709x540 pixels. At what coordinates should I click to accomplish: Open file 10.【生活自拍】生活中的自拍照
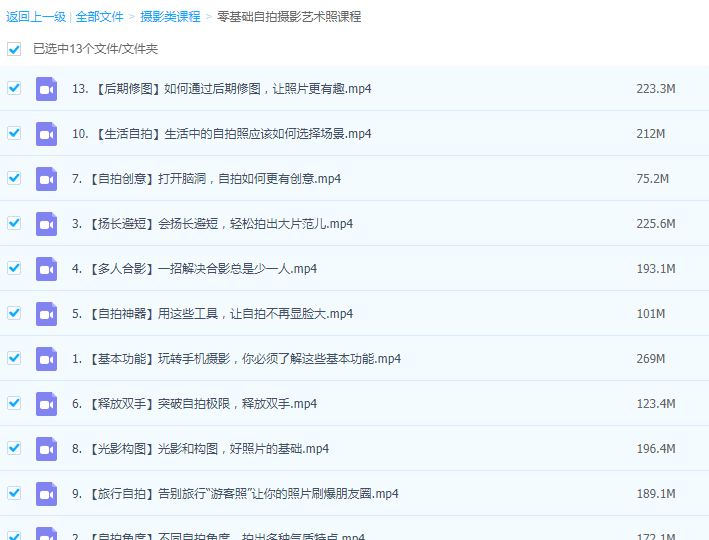(x=222, y=134)
